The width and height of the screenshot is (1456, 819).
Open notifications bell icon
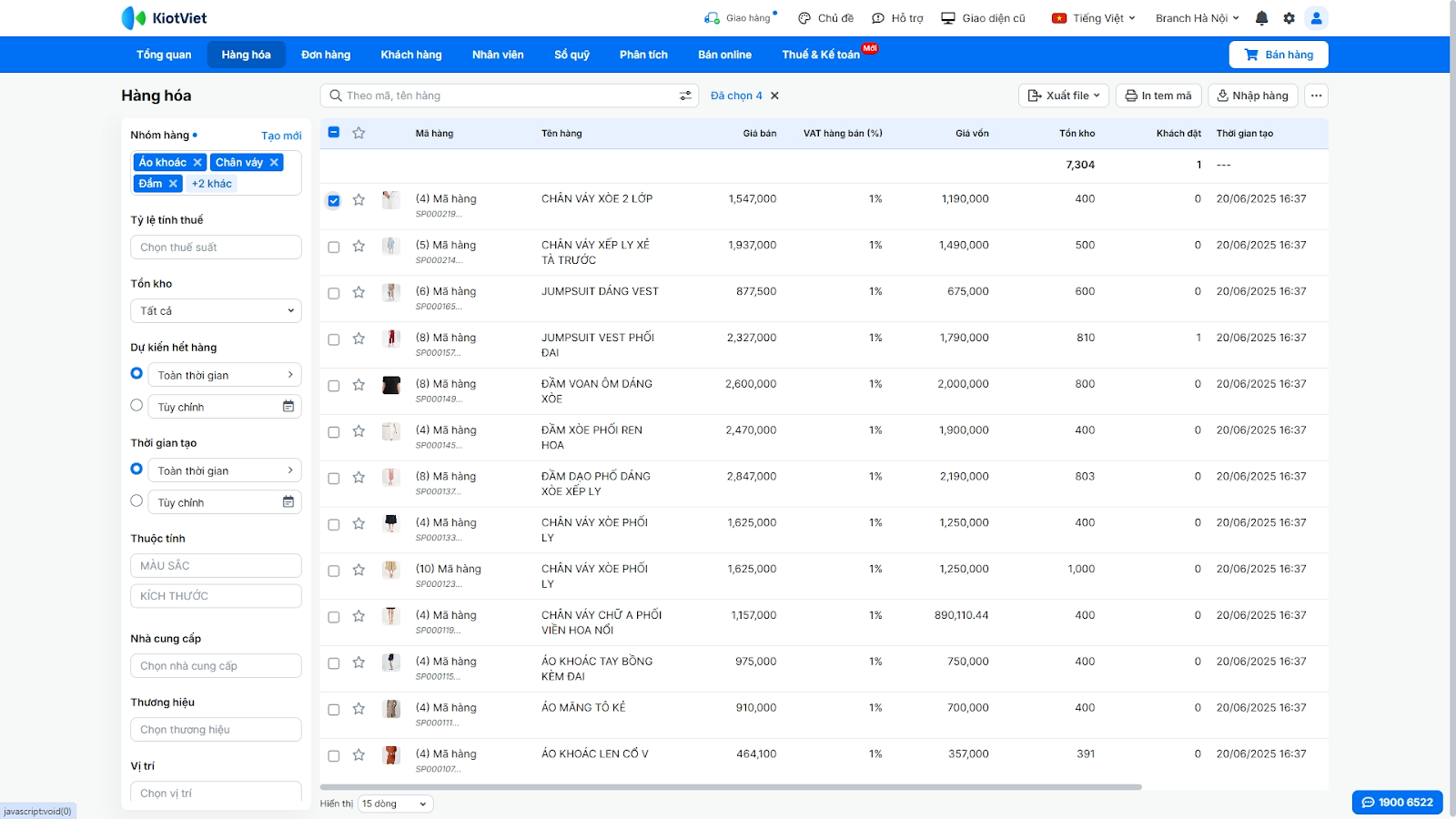click(x=1261, y=18)
